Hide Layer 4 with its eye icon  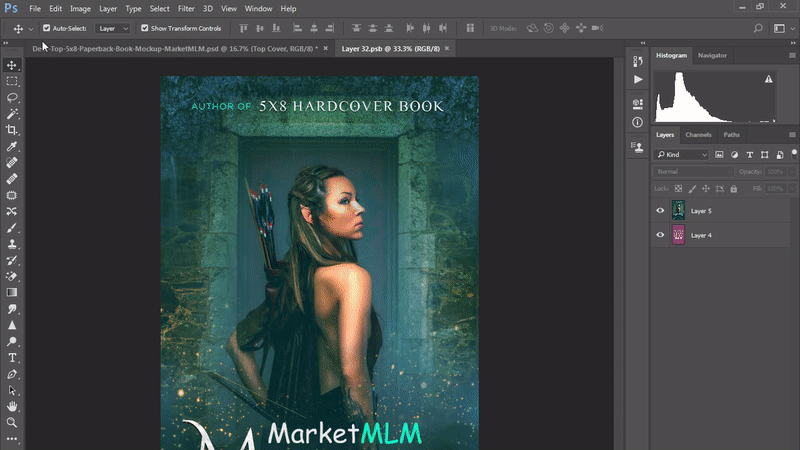point(660,235)
